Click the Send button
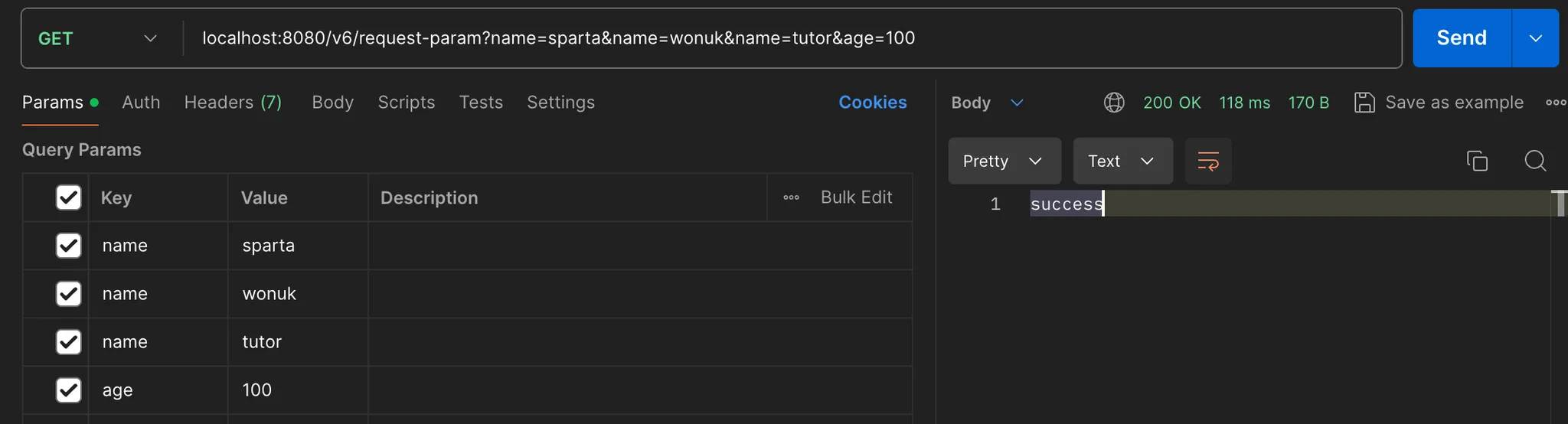This screenshot has height=424, width=1568. click(1462, 38)
